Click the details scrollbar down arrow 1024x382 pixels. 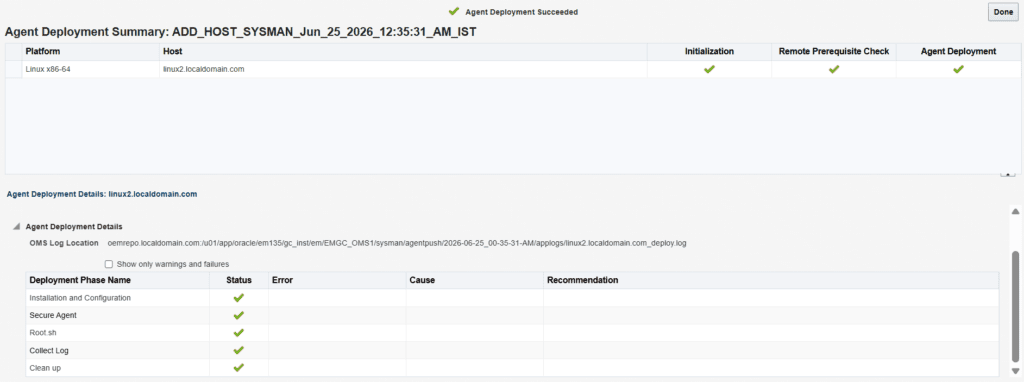[x=1015, y=371]
